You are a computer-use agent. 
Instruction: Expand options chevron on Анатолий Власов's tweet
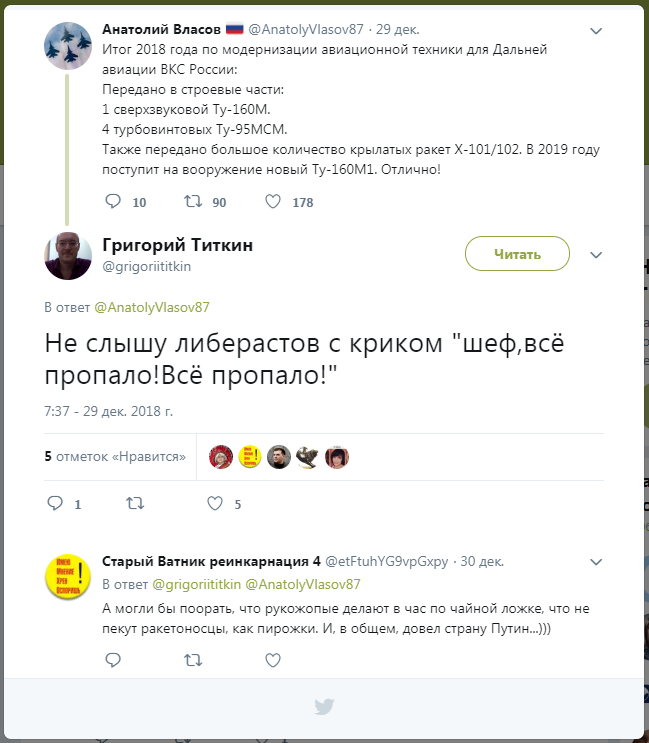(x=596, y=31)
